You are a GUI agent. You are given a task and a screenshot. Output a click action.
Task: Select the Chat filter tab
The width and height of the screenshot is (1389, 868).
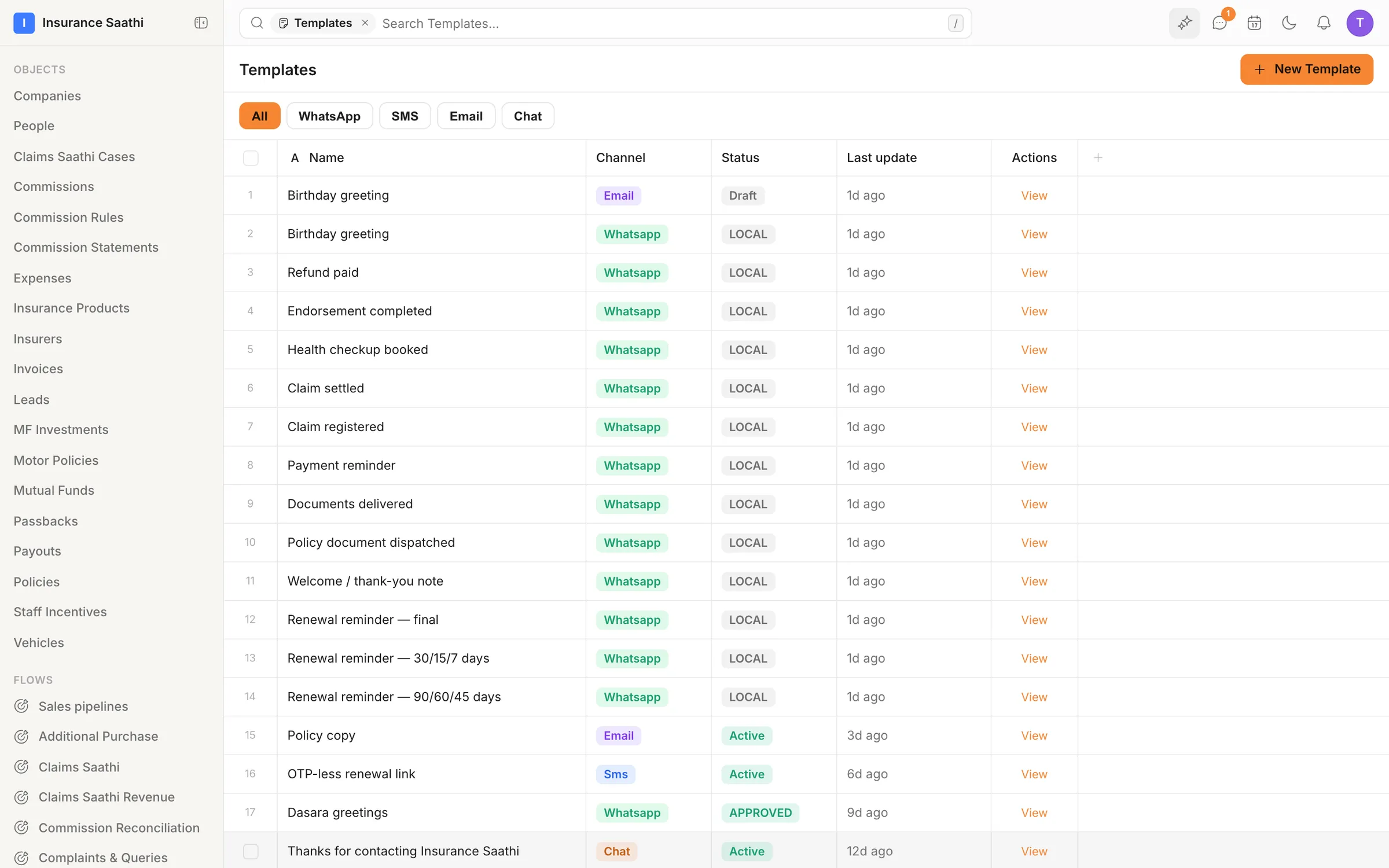(x=528, y=116)
